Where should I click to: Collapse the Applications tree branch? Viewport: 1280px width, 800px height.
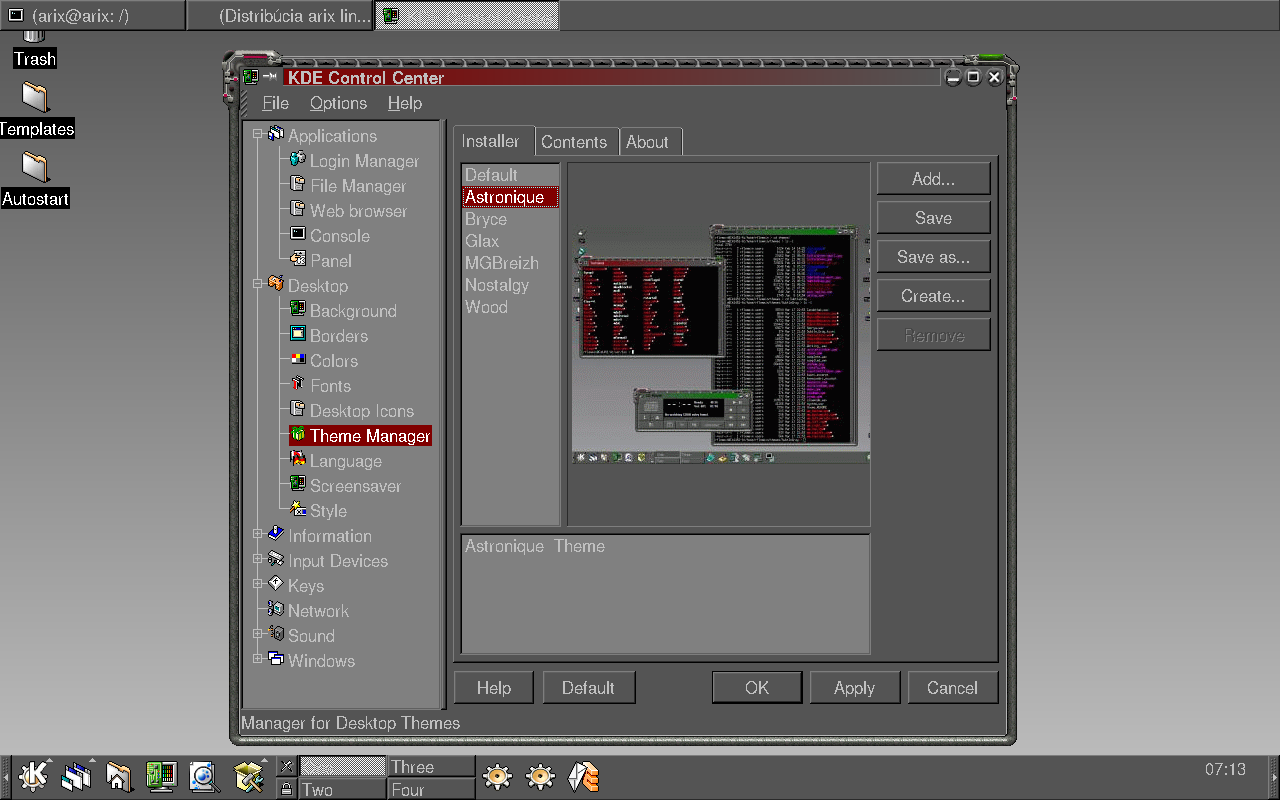pyautogui.click(x=257, y=134)
